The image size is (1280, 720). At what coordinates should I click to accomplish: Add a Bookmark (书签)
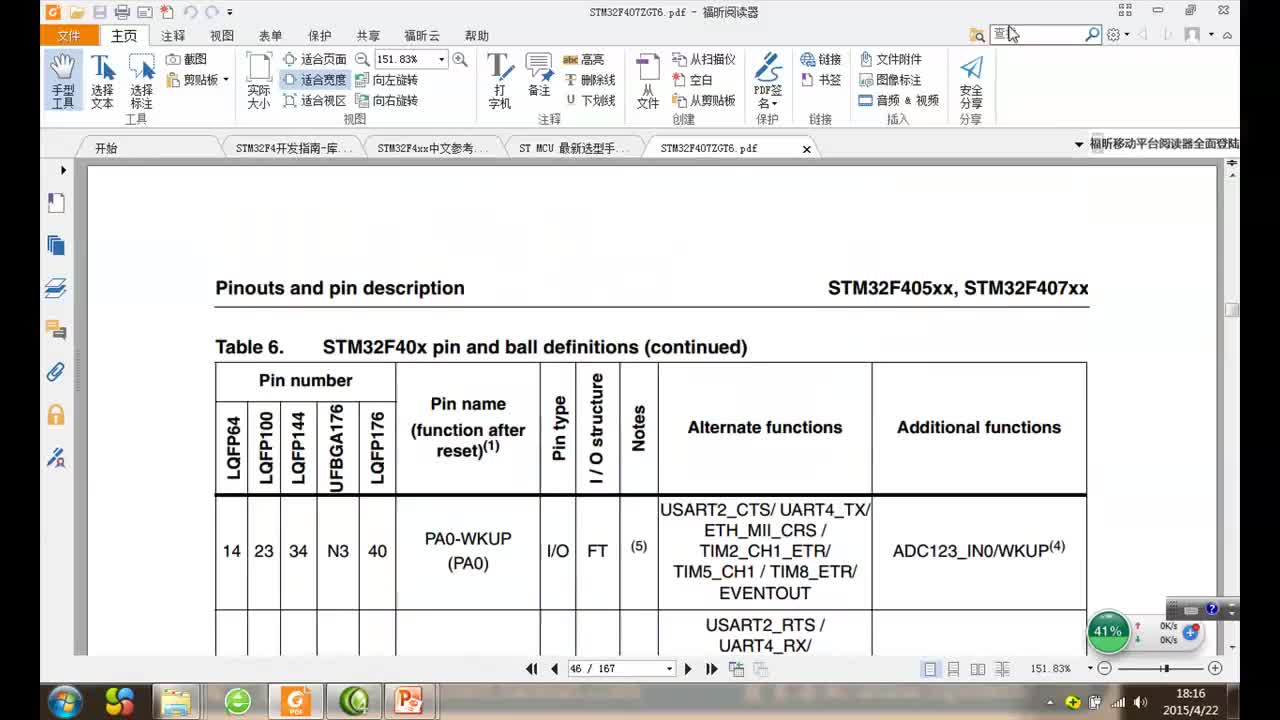tap(821, 80)
